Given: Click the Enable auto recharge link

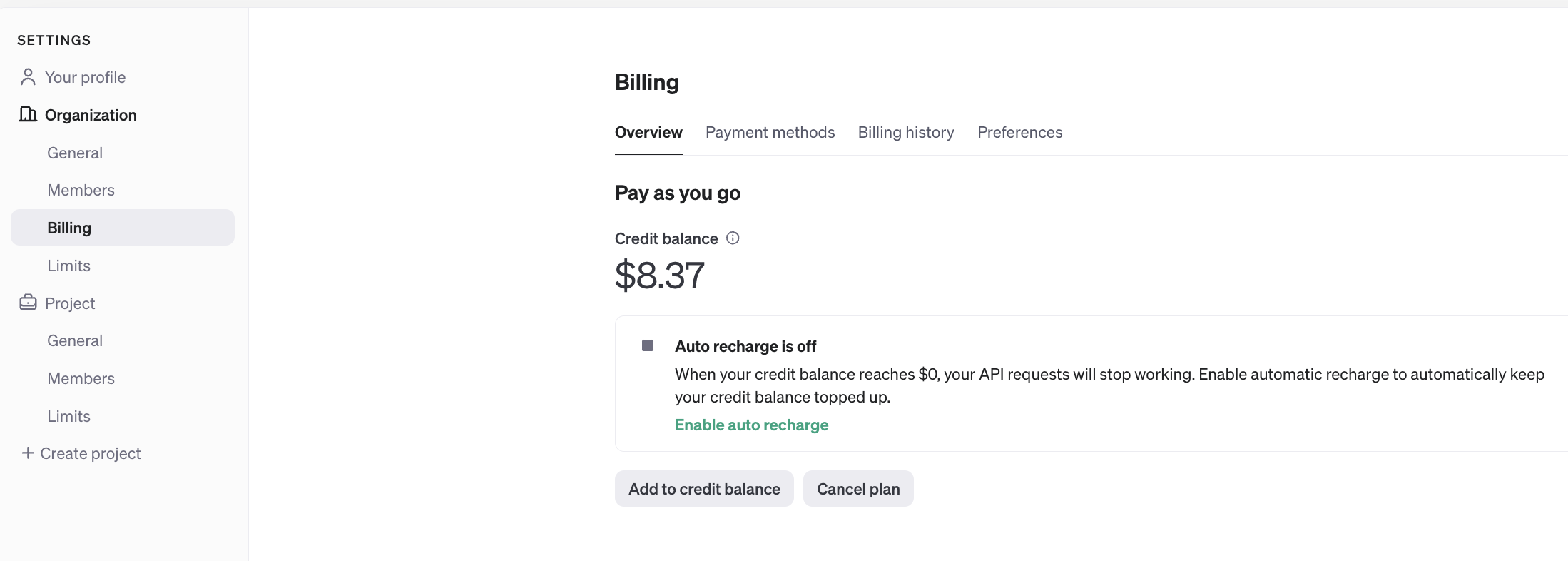Looking at the screenshot, I should [751, 425].
